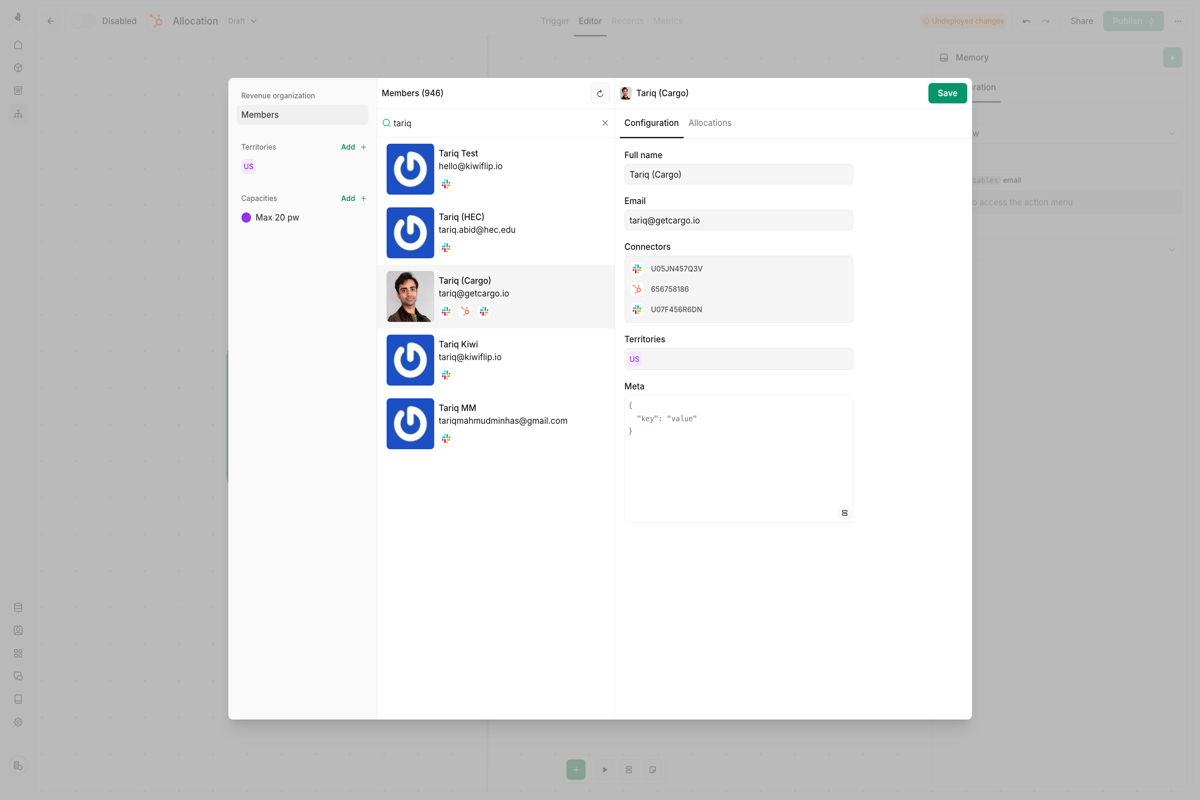This screenshot has width=1200, height=800.
Task: Select the Tariq Test member row
Action: [496, 169]
